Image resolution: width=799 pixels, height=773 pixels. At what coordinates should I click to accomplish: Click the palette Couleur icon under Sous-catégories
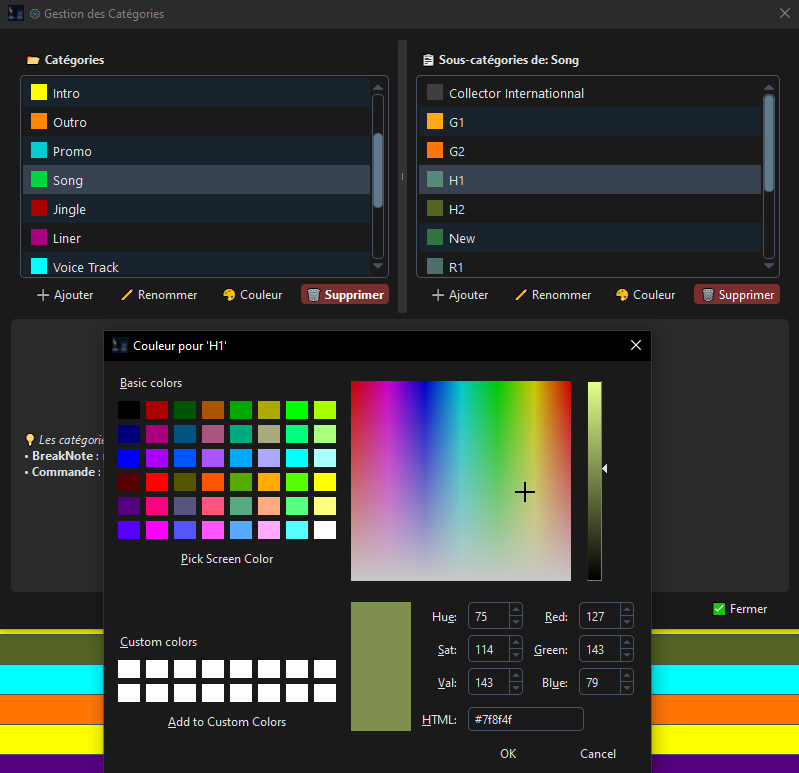(622, 296)
